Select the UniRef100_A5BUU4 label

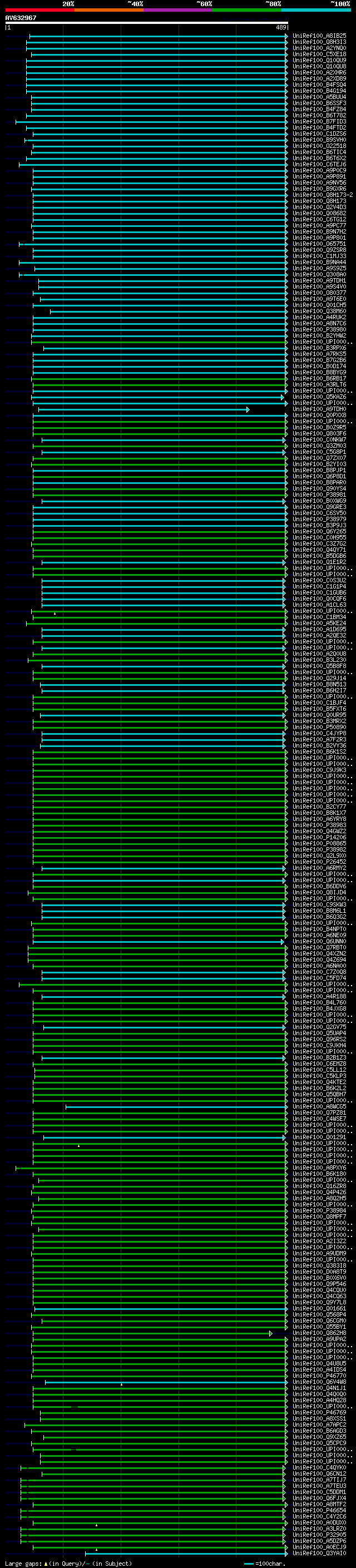coord(319,97)
